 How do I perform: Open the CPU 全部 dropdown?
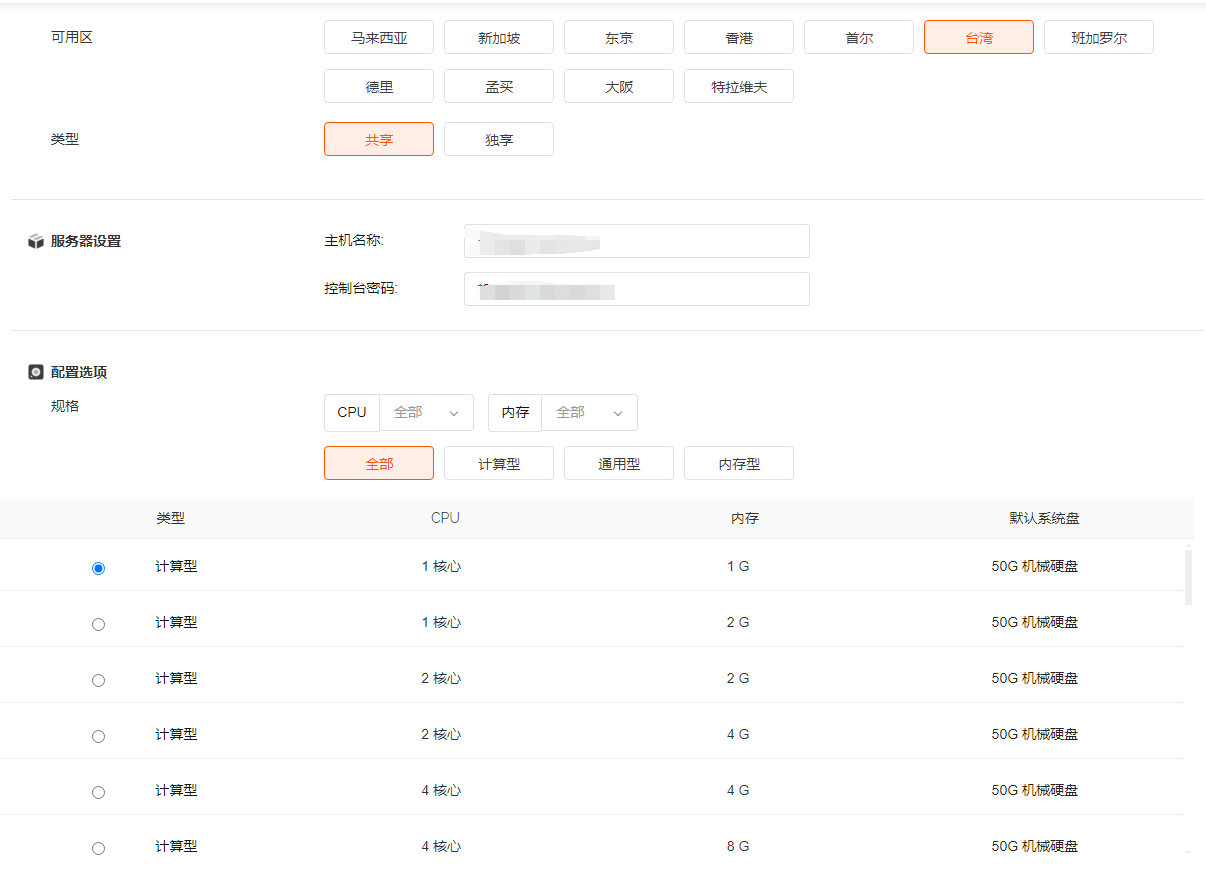coord(426,412)
